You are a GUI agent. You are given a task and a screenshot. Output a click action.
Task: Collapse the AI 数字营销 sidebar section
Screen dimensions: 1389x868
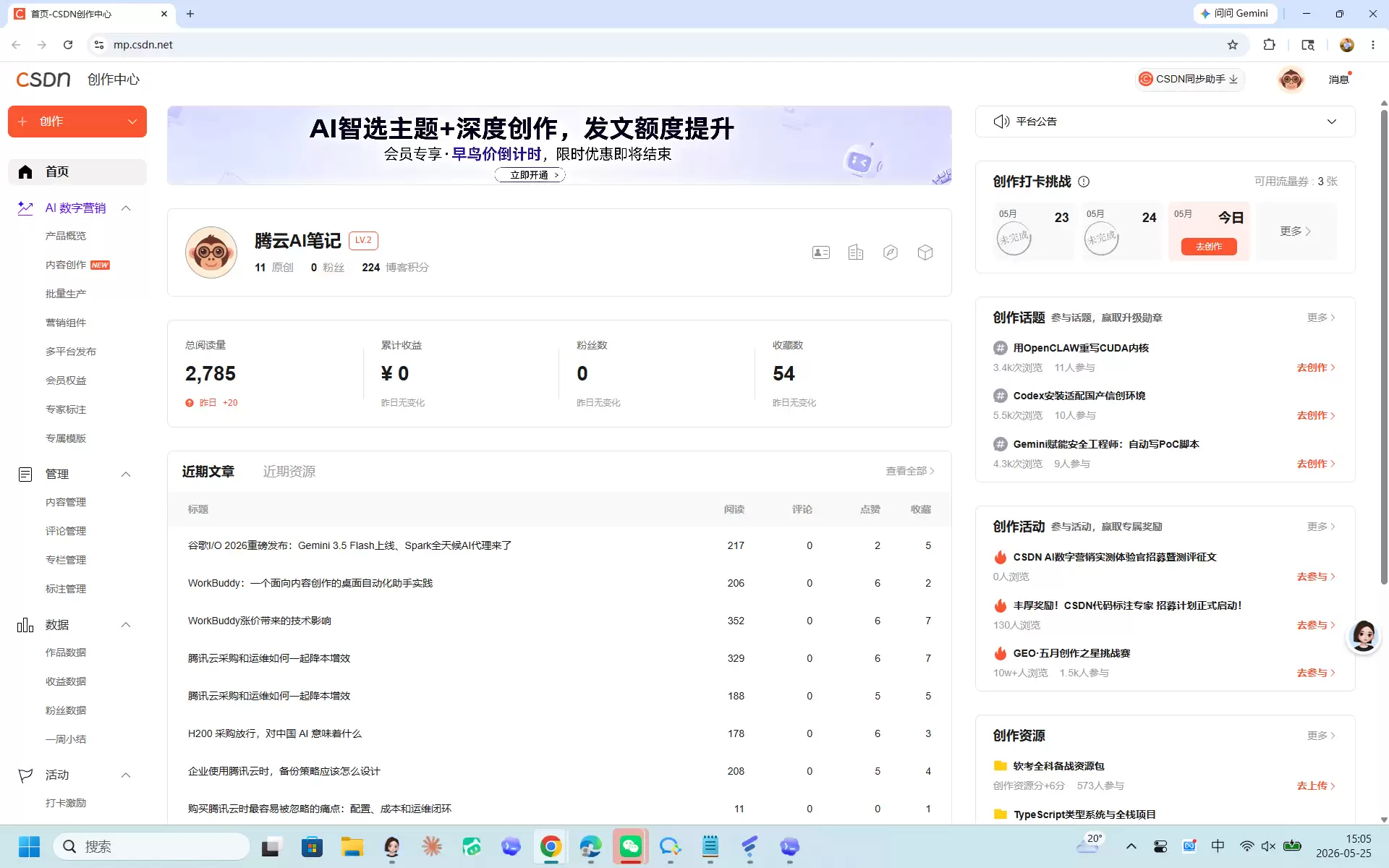[x=126, y=208]
